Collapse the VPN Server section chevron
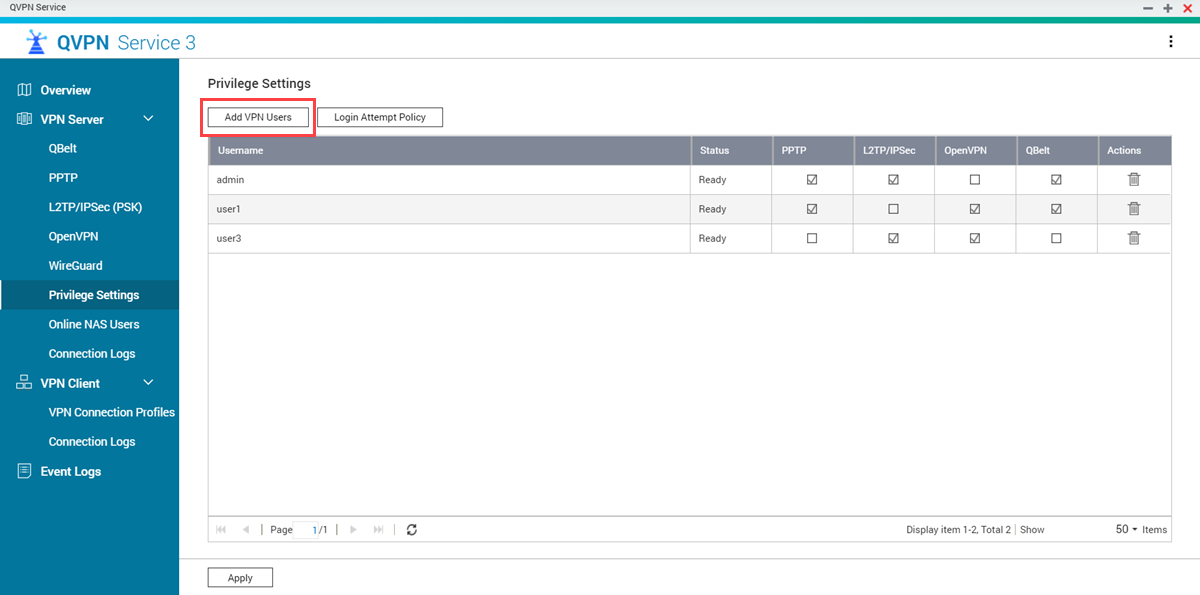Viewport: 1200px width, 595px height. [x=149, y=119]
